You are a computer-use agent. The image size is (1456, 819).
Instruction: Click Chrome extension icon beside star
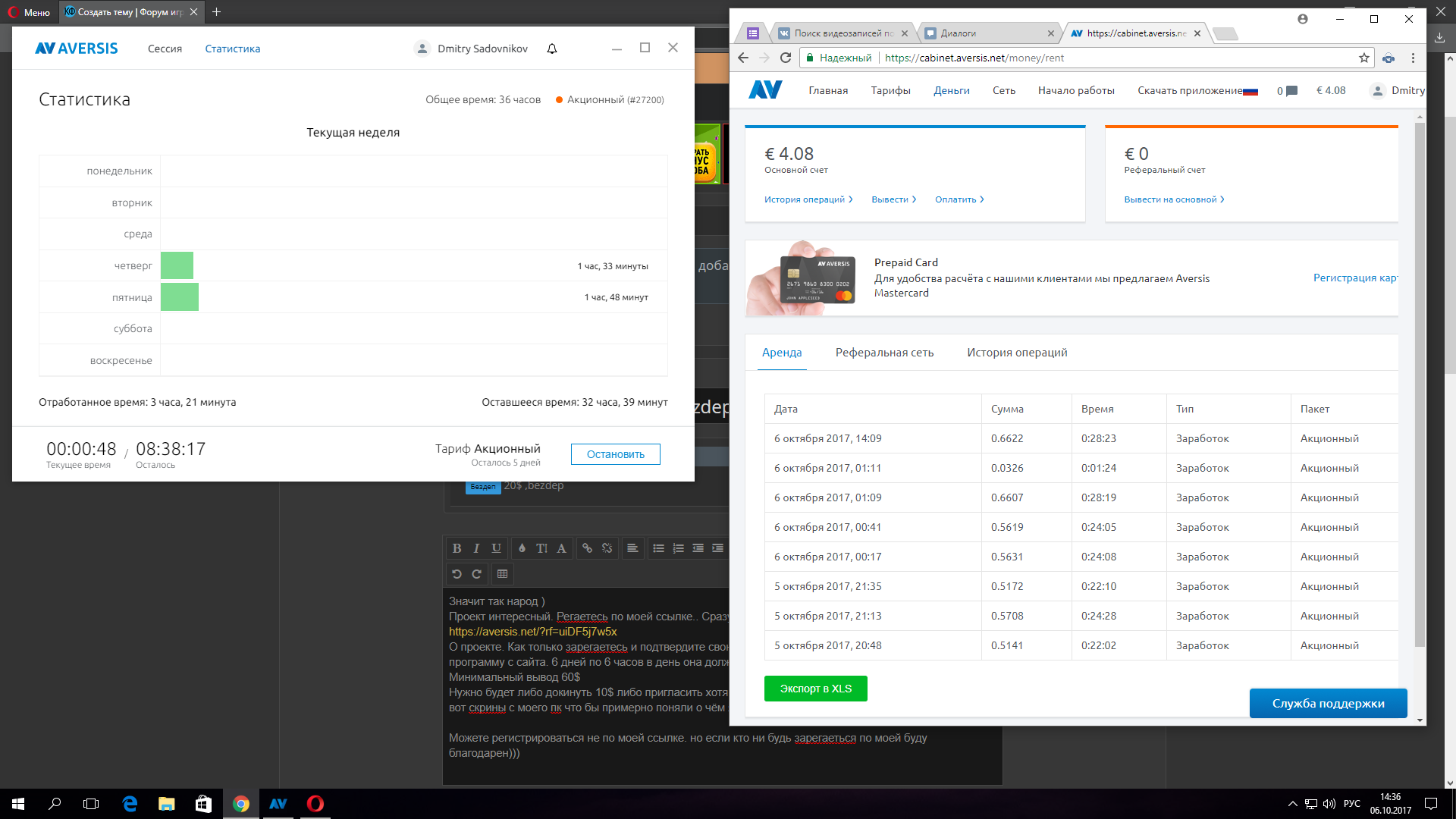pyautogui.click(x=1389, y=58)
